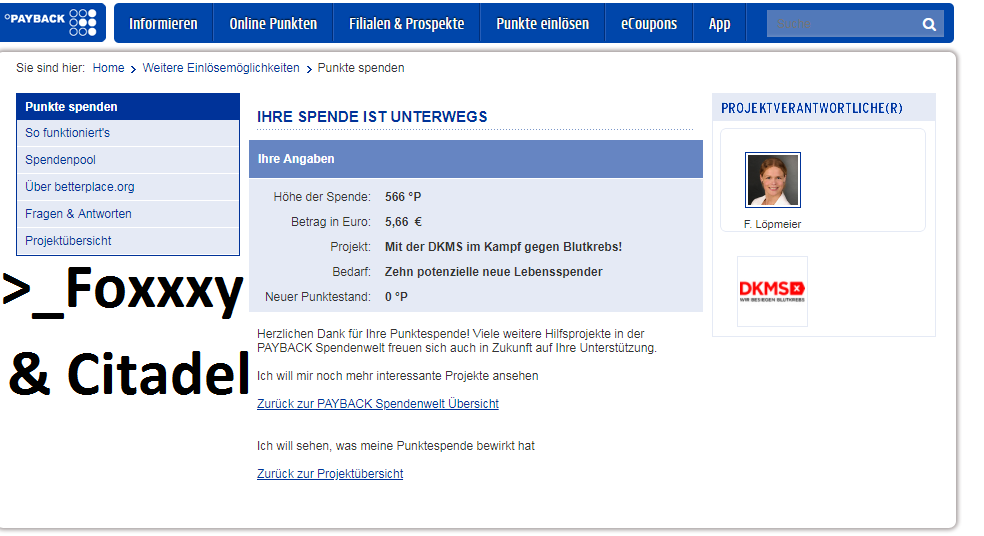984x536 pixels.
Task: Select Filialen & Prospekte in navigation
Action: (407, 24)
